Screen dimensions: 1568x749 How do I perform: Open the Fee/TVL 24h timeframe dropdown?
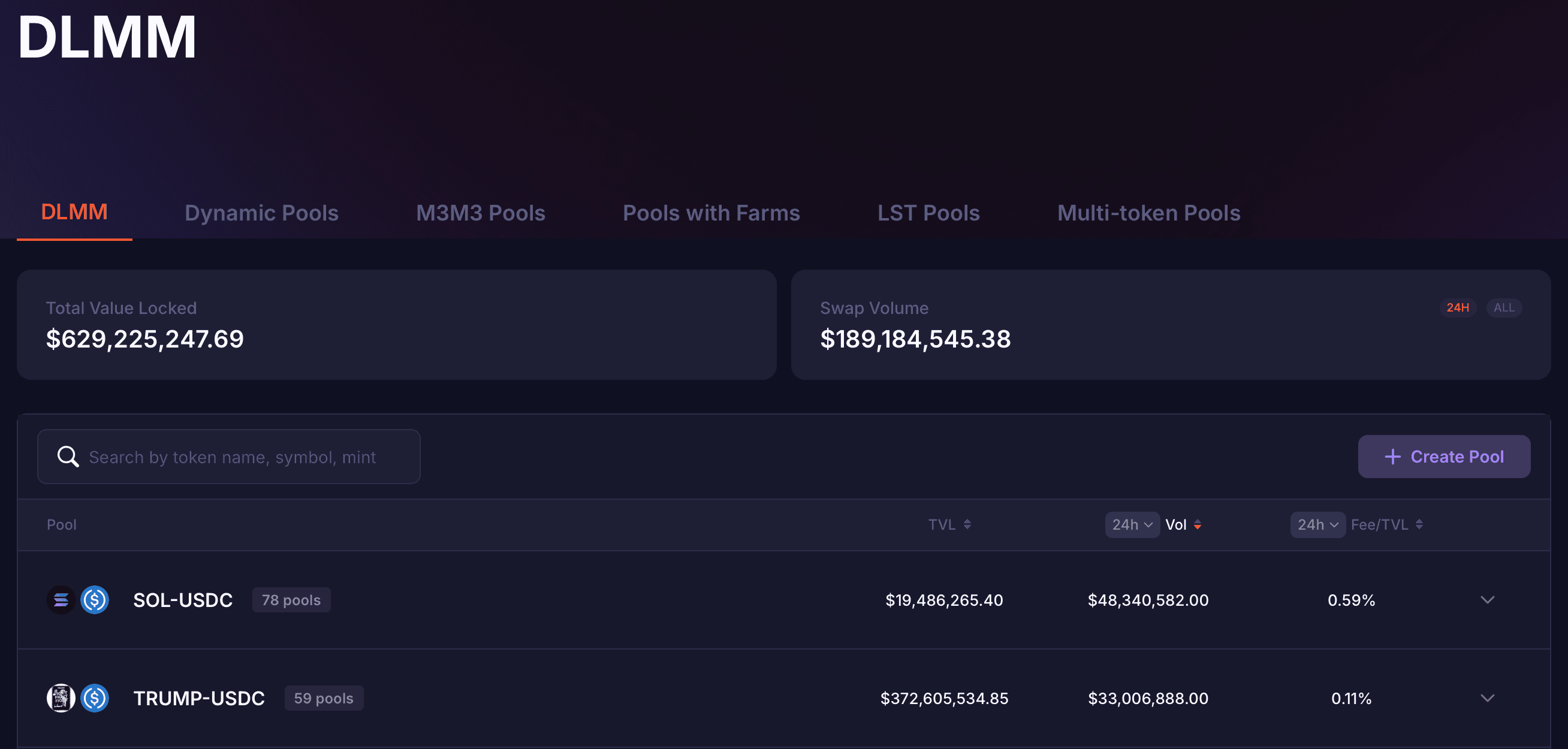point(1317,524)
